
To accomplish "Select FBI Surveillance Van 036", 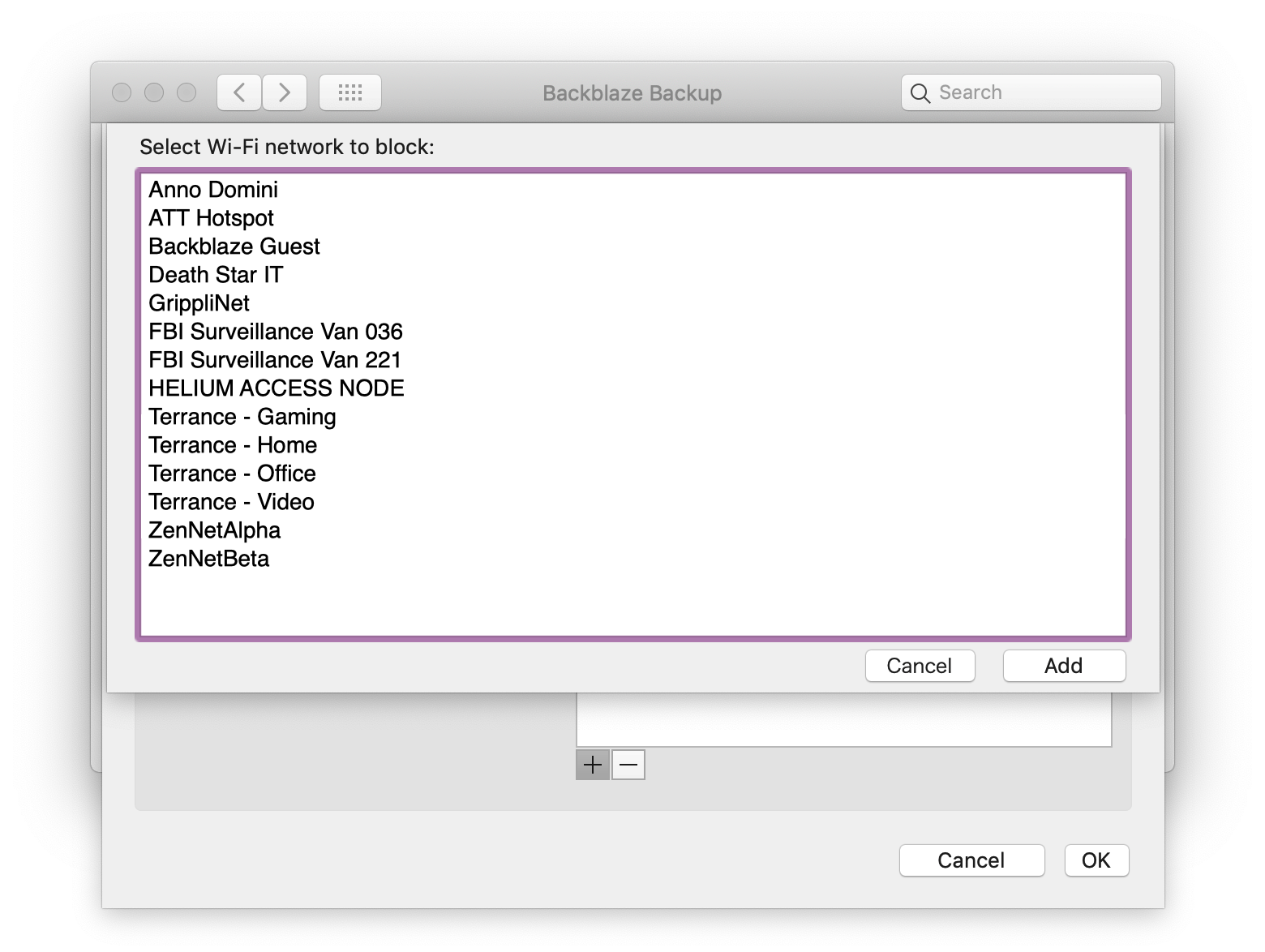I will point(632,332).
